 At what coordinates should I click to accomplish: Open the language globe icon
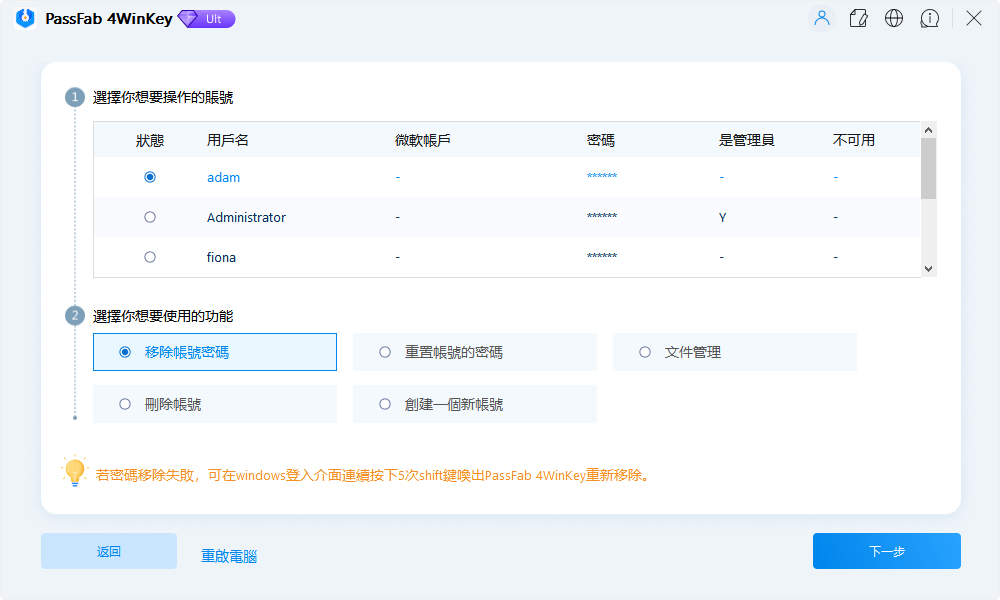(x=894, y=18)
